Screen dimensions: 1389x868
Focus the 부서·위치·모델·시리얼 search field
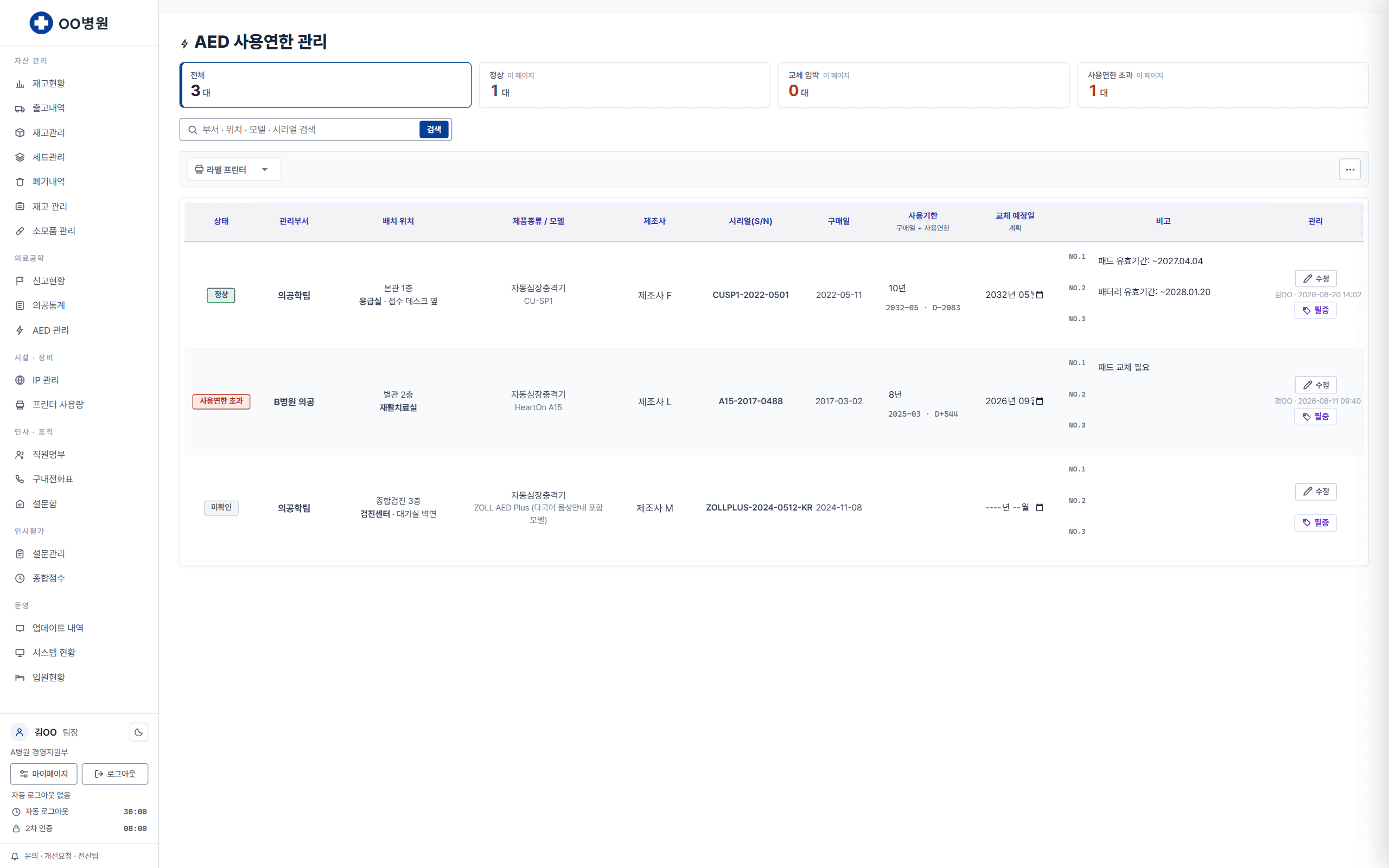307,130
